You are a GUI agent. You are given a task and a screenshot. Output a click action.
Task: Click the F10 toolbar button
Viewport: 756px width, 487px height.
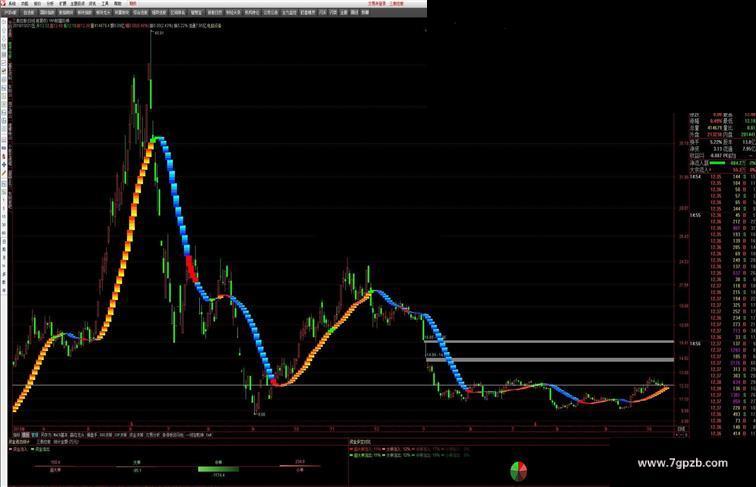322,13
